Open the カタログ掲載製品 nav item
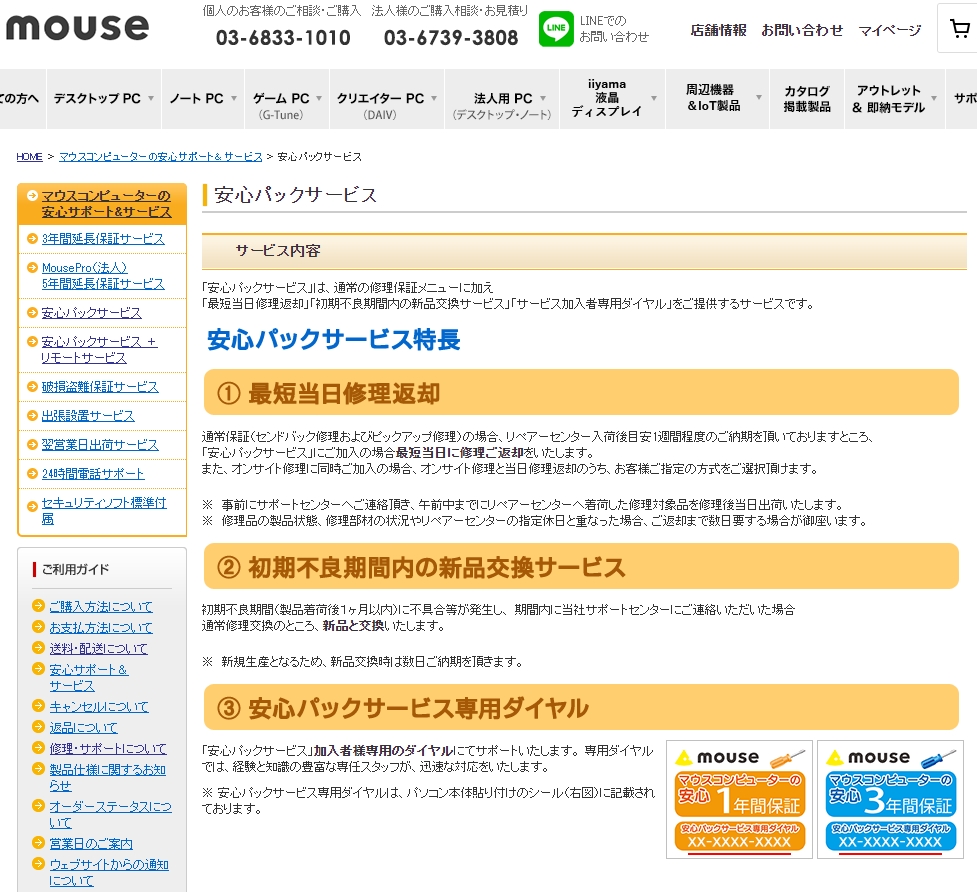977x892 pixels. (807, 99)
